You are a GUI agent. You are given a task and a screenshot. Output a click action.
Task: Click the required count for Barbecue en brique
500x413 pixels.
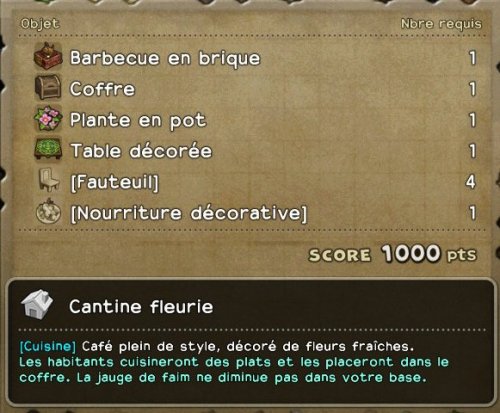[472, 58]
